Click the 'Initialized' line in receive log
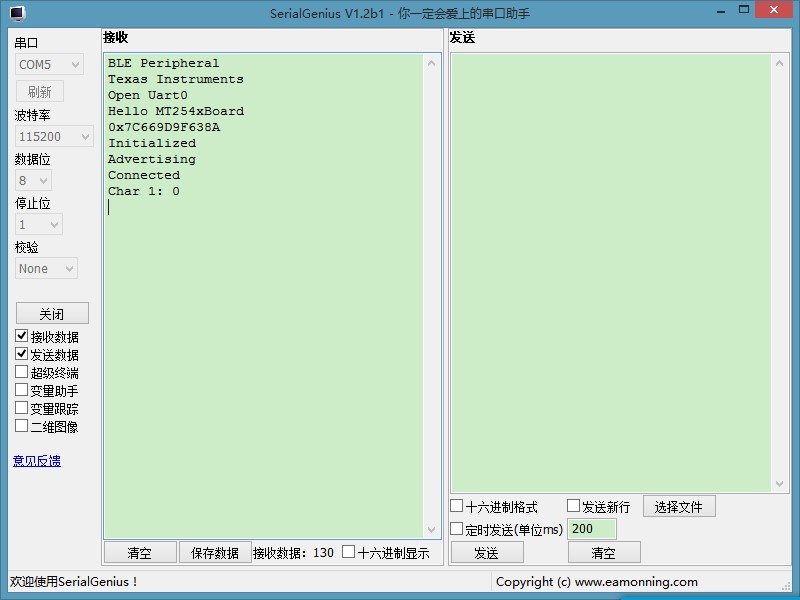This screenshot has height=600, width=800. pyautogui.click(x=152, y=143)
